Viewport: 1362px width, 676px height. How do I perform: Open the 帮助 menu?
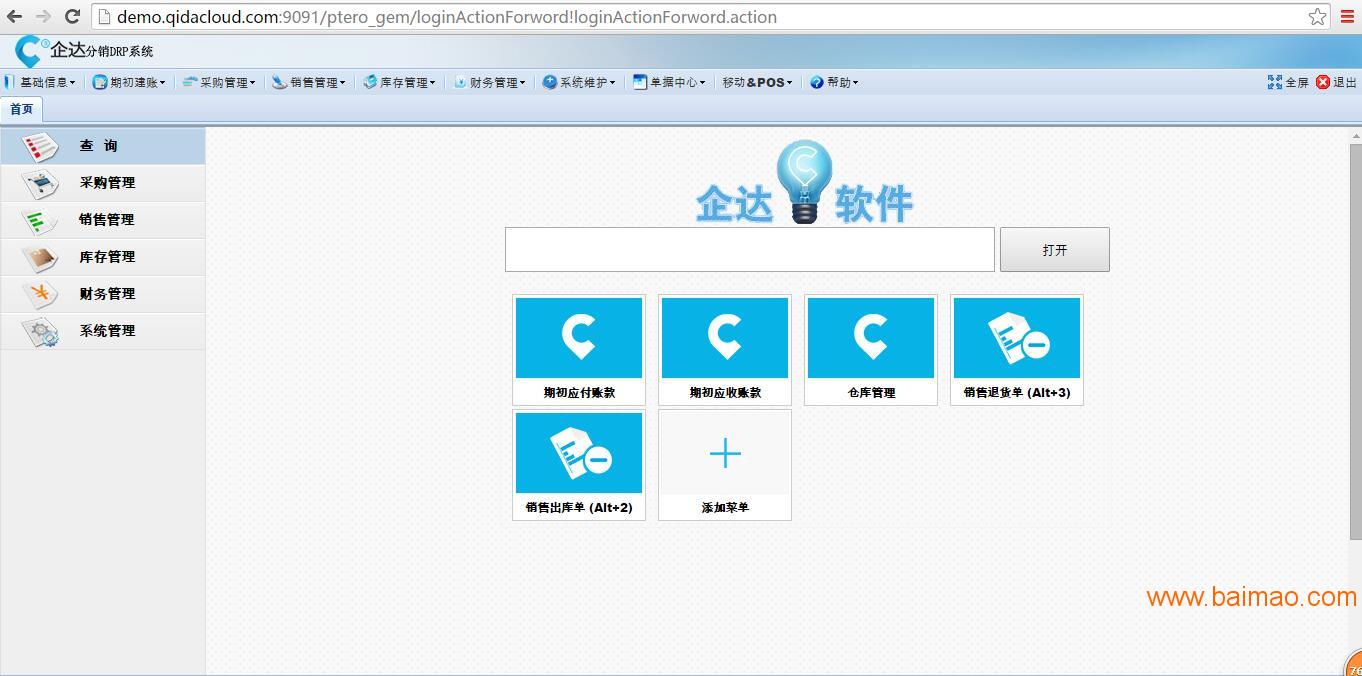click(836, 83)
